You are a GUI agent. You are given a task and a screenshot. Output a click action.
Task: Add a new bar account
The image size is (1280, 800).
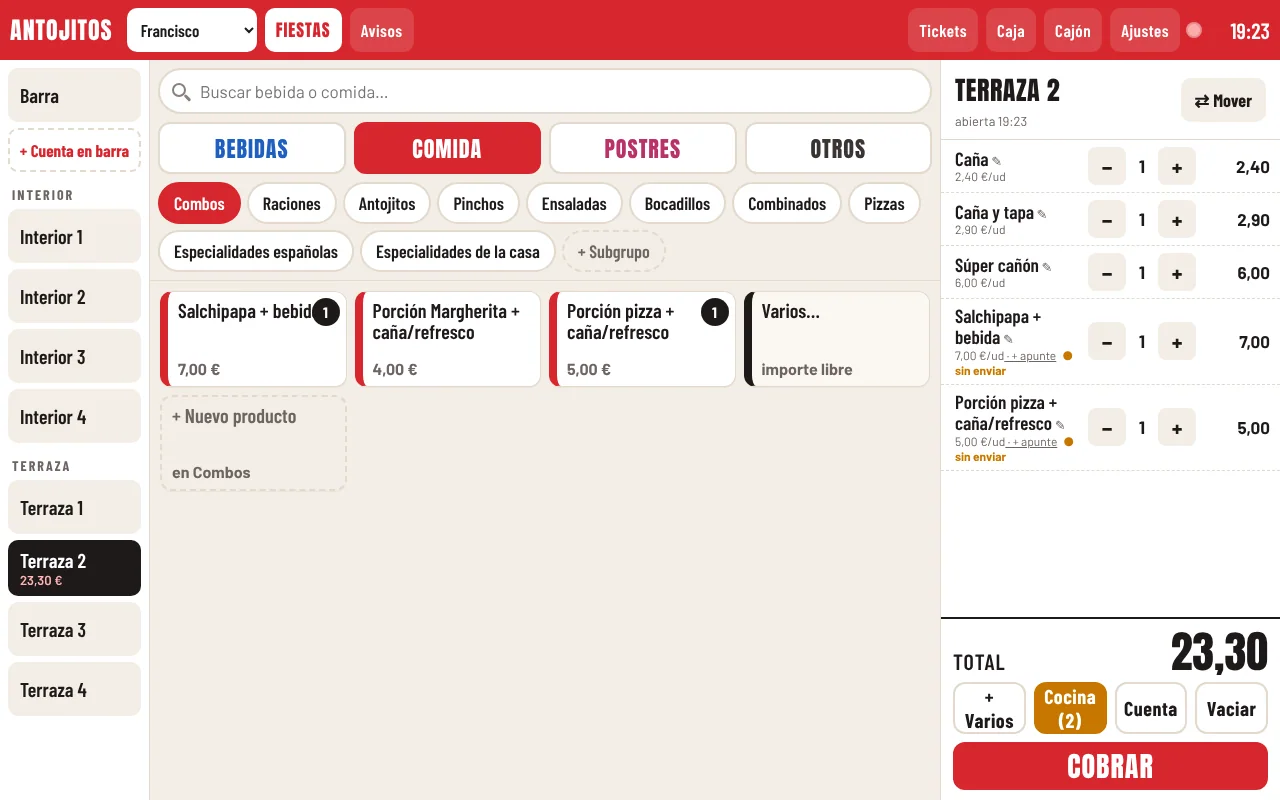[x=74, y=150]
